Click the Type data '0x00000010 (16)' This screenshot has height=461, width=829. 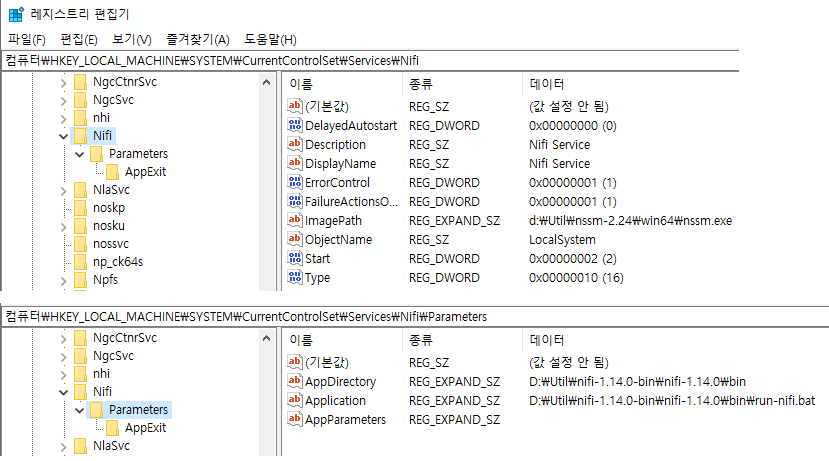coord(576,278)
